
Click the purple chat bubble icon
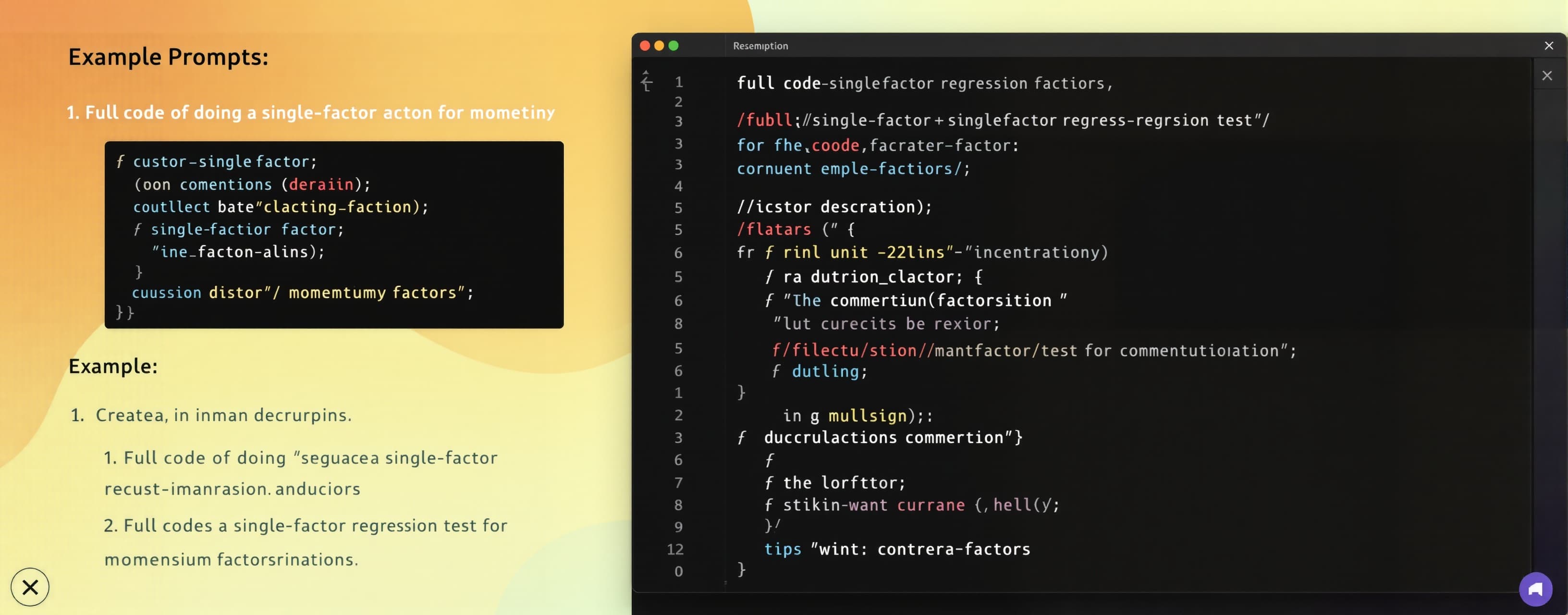[1535, 589]
